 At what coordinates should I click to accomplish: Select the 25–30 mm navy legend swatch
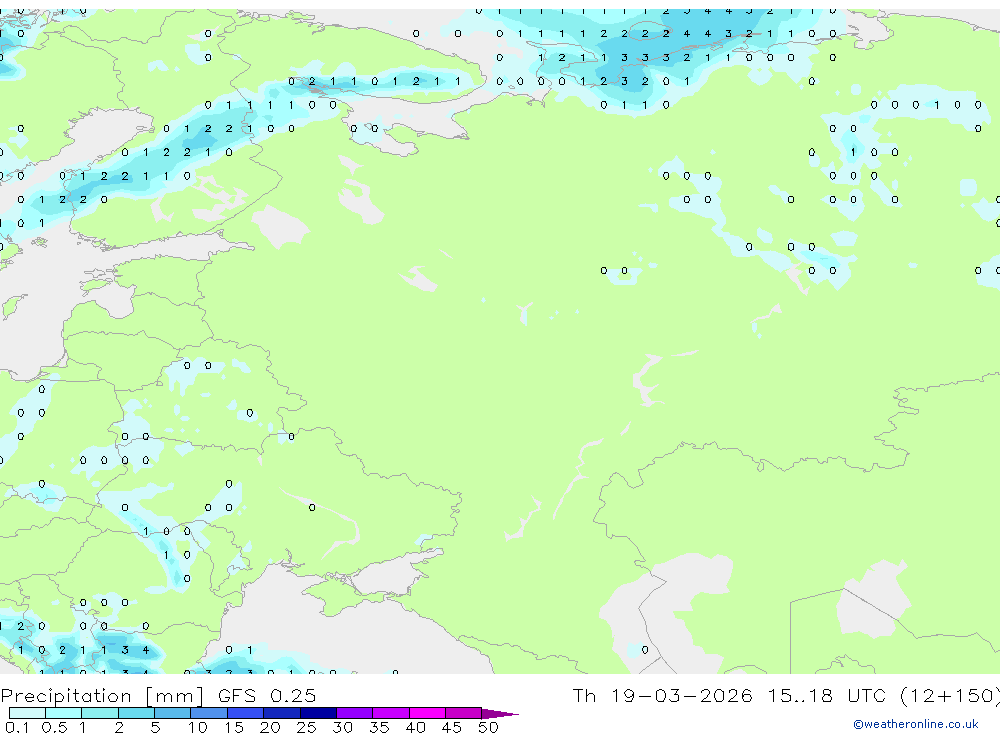click(318, 713)
